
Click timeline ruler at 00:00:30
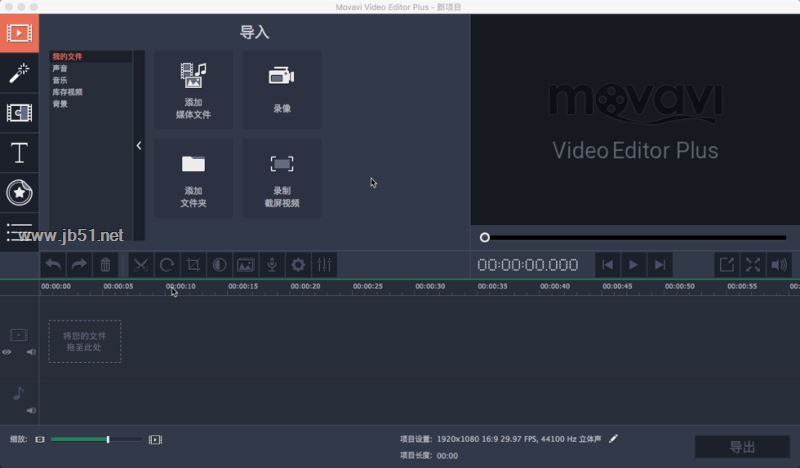[x=430, y=287]
